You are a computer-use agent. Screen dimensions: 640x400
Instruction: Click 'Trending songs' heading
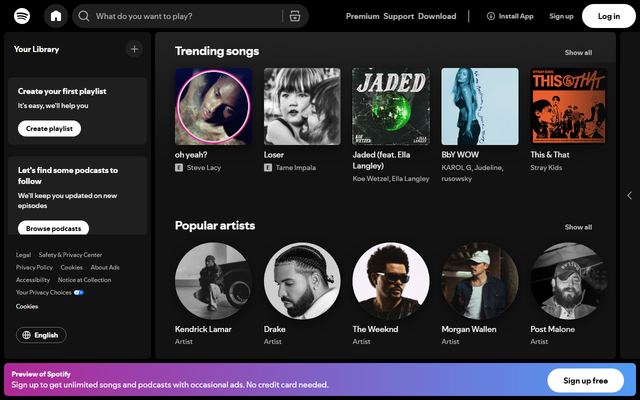point(217,51)
